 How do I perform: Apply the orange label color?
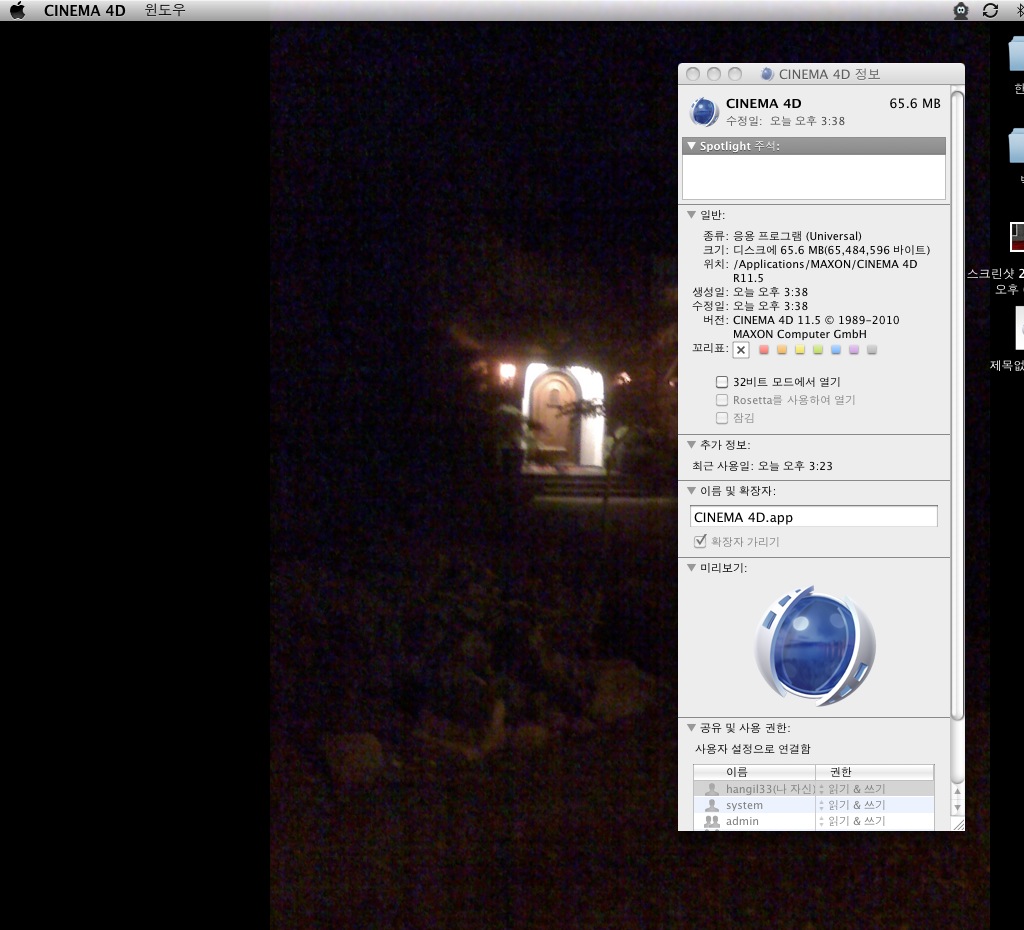(x=782, y=350)
